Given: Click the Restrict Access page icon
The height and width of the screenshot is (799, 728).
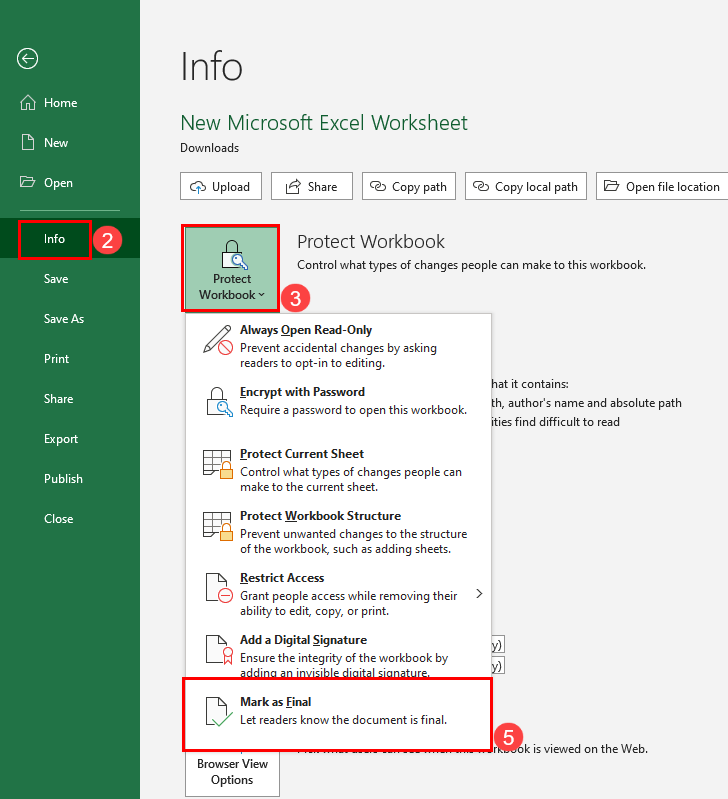Looking at the screenshot, I should coord(219,588).
